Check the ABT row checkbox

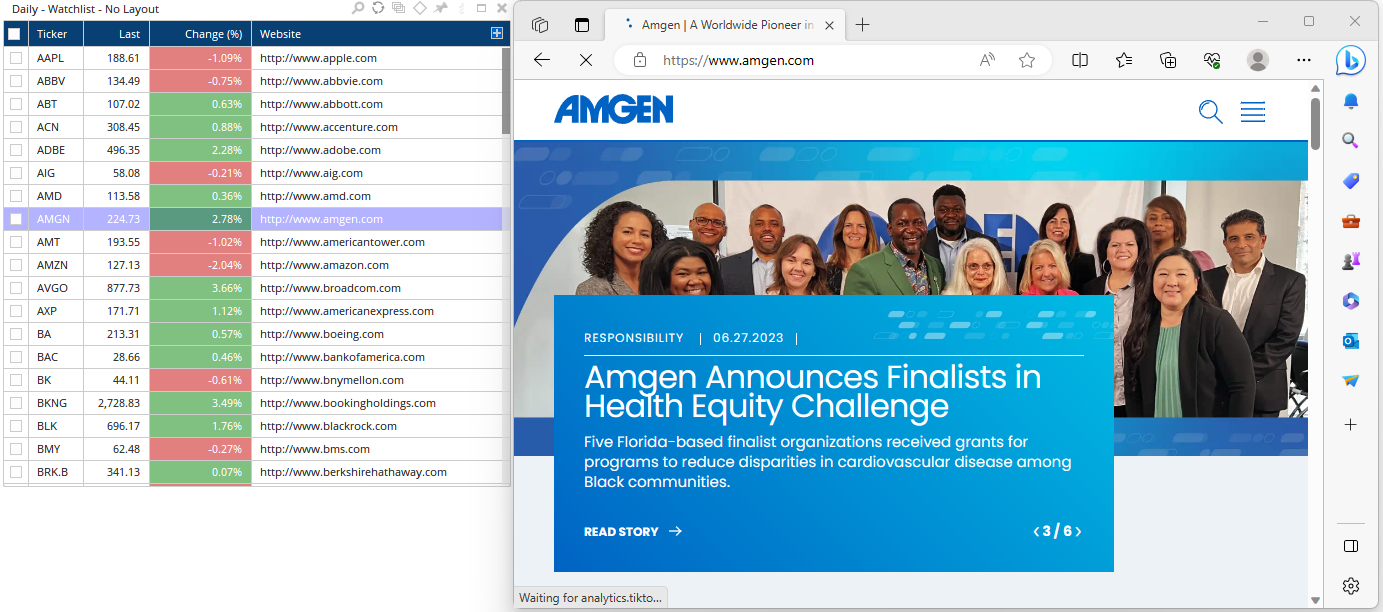coord(15,104)
